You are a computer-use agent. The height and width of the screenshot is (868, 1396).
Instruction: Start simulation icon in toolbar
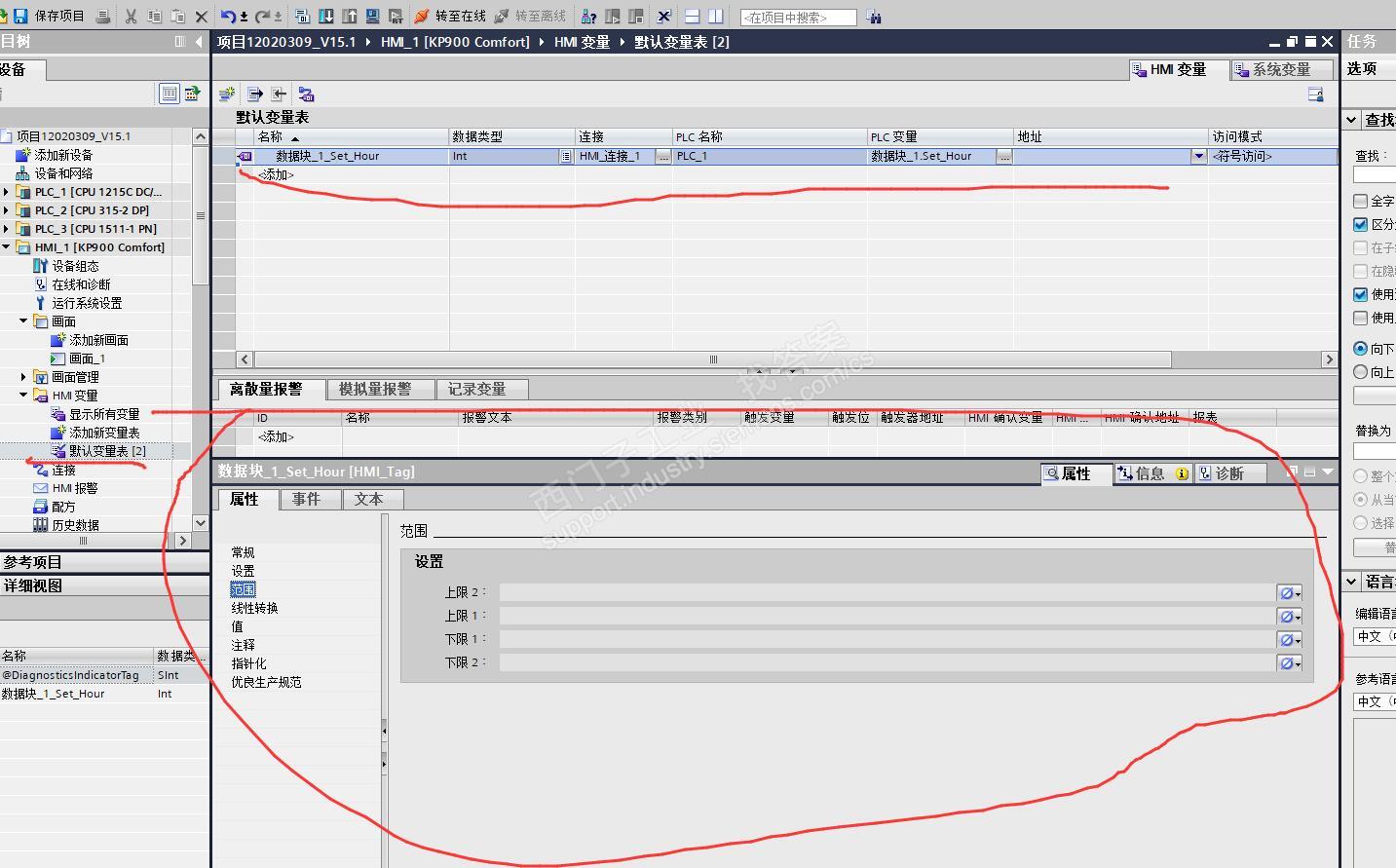[x=372, y=17]
